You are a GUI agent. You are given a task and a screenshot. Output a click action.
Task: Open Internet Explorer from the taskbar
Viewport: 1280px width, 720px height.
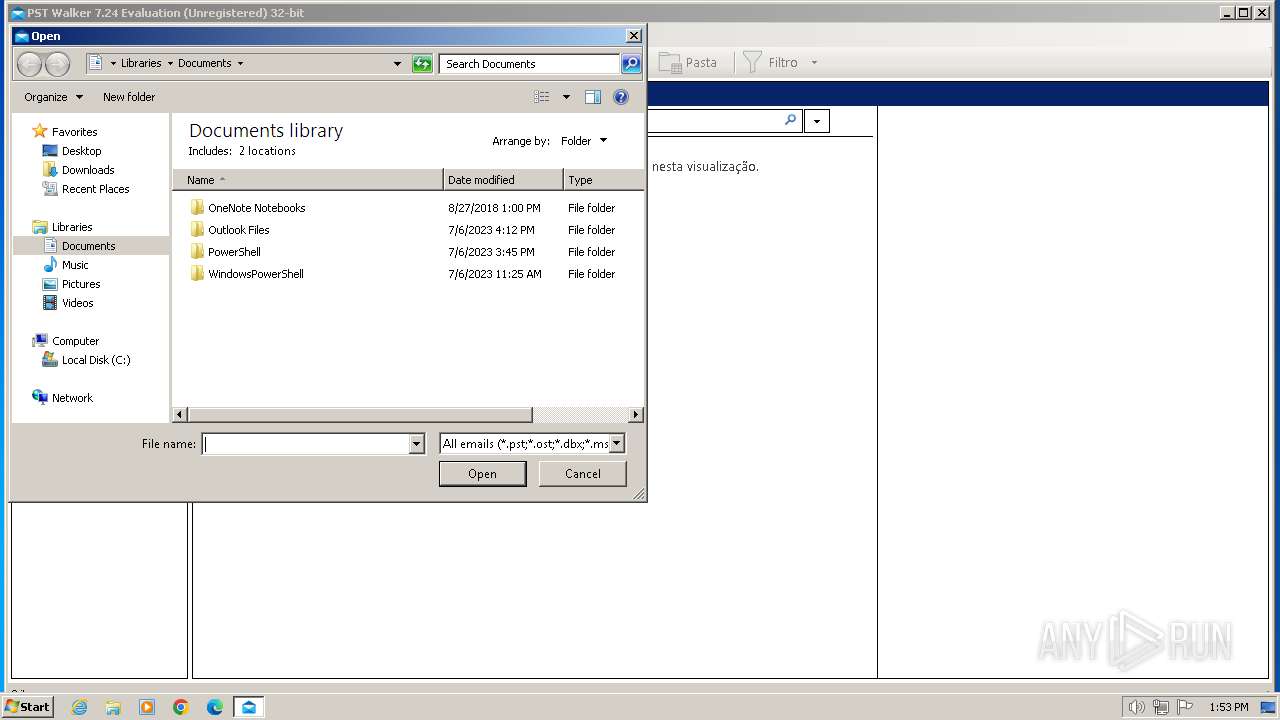pos(79,707)
